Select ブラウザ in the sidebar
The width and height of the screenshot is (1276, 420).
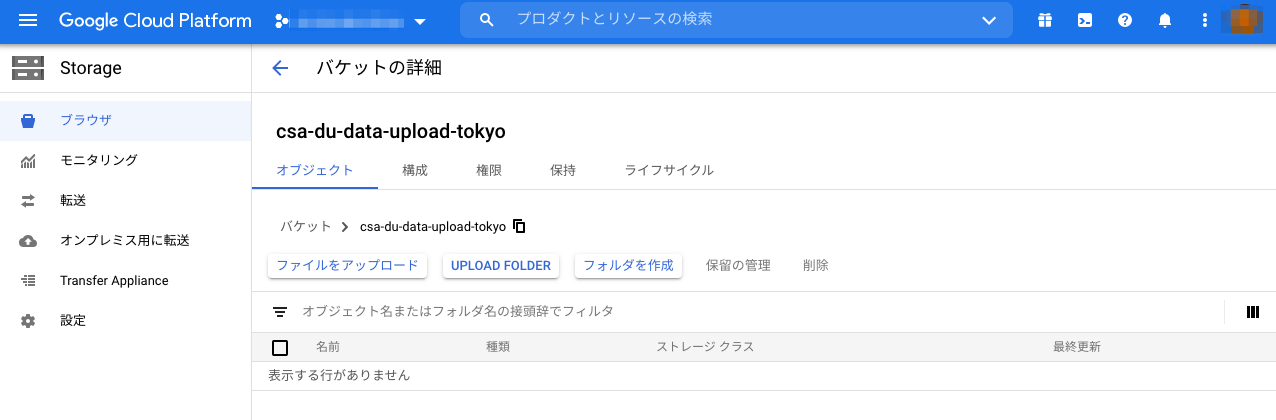125,120
